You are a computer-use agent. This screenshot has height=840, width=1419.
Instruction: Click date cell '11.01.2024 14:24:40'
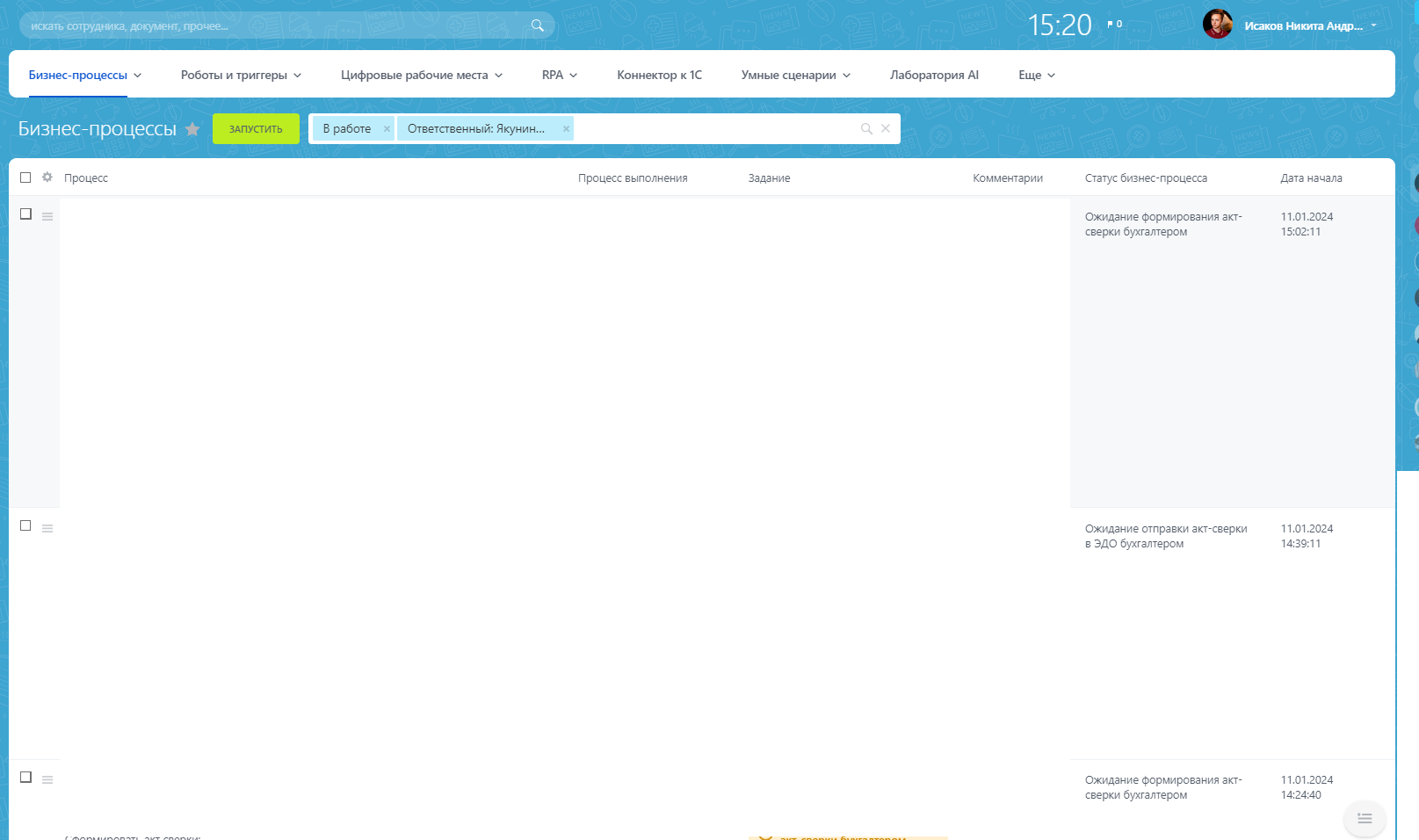point(1307,787)
